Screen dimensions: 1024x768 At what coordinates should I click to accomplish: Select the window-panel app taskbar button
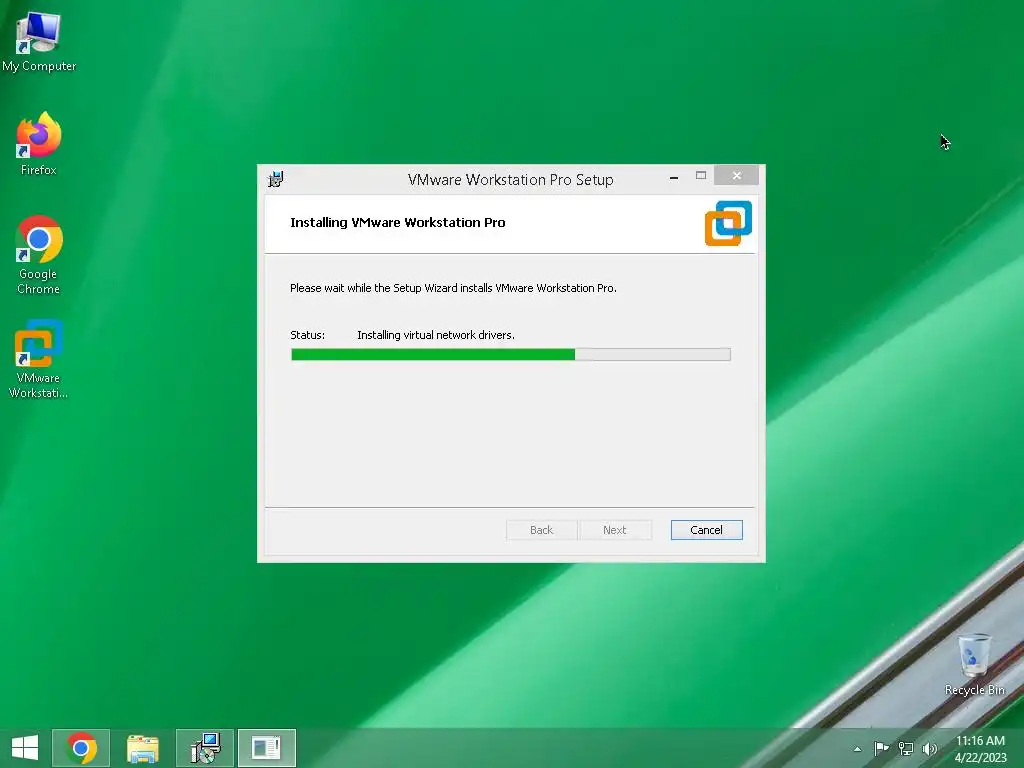(x=266, y=748)
